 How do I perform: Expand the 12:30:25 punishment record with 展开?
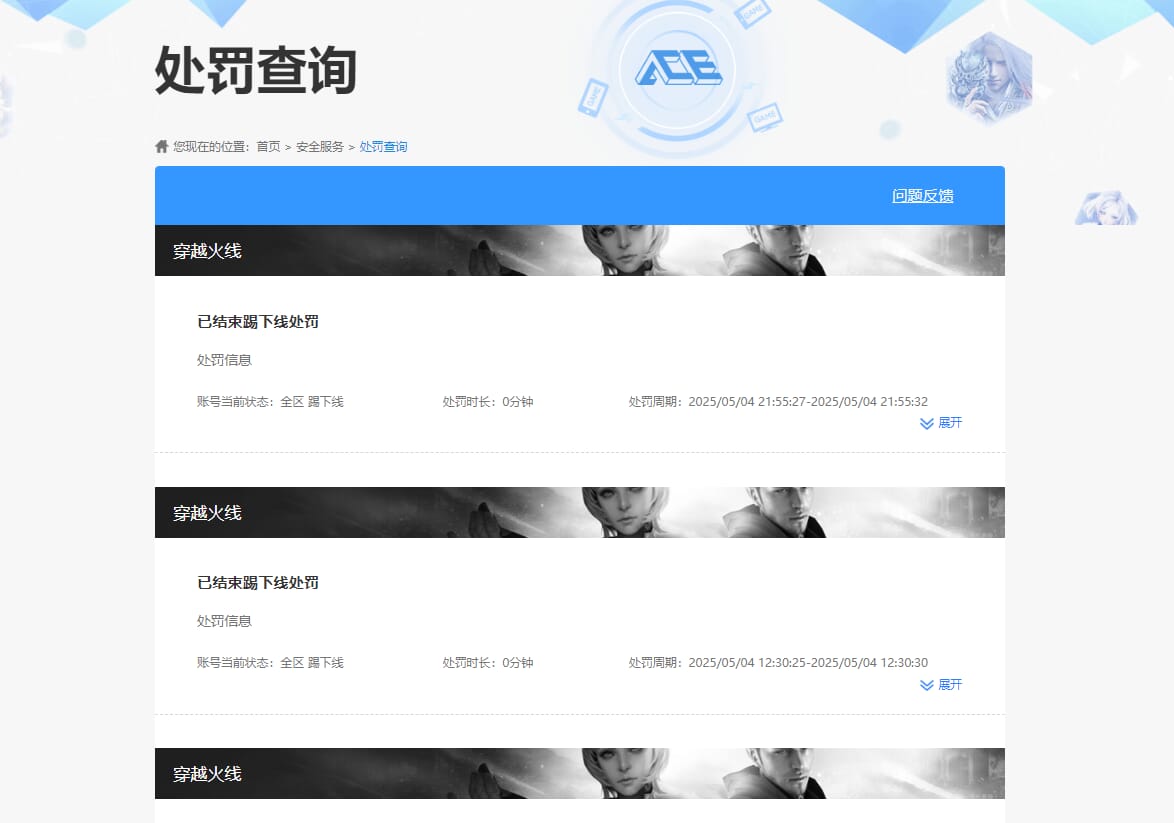tap(941, 684)
